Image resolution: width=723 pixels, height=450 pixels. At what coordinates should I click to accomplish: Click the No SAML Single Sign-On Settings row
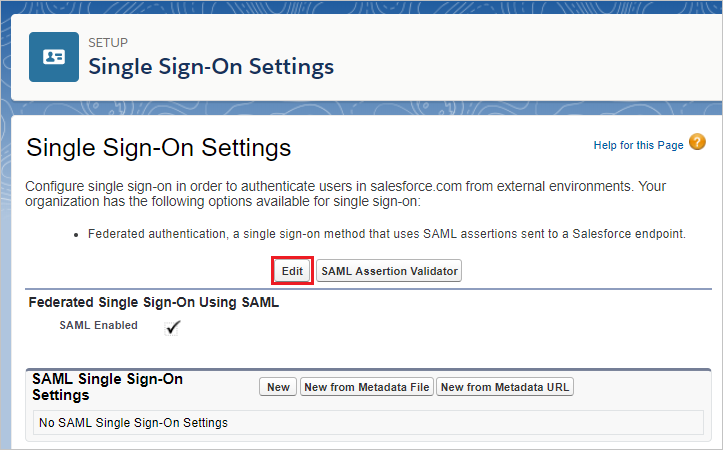point(368,422)
